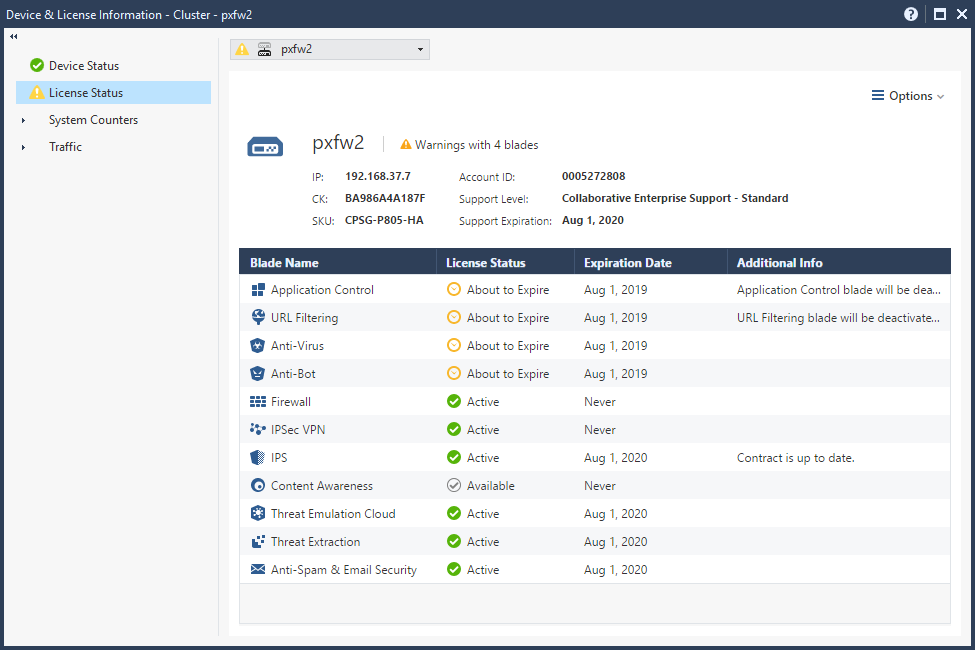Sort by the Expiration Date column header

(651, 262)
